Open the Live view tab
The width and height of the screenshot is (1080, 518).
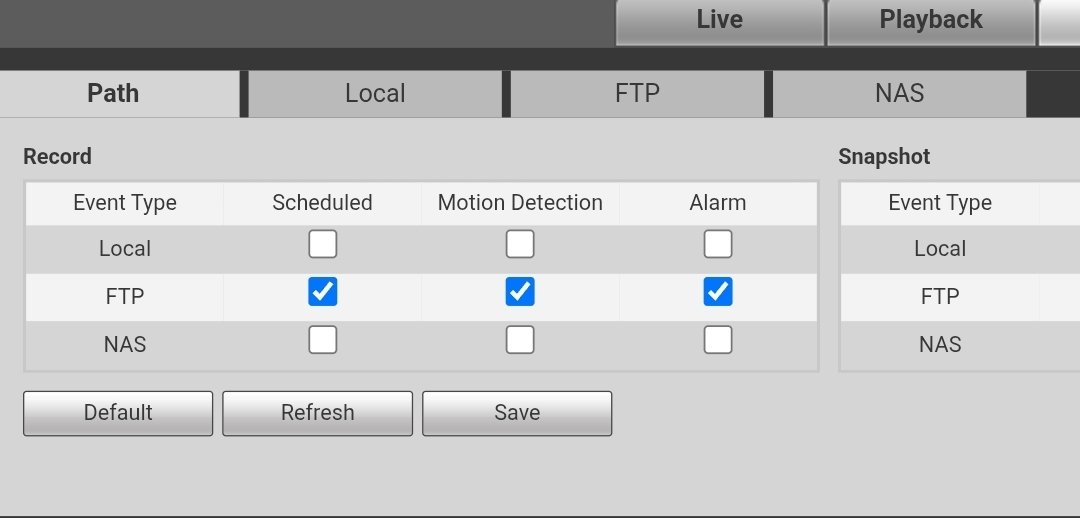719,21
